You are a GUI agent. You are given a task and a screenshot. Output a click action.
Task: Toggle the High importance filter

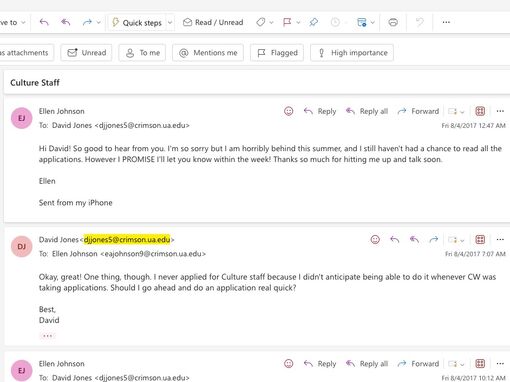(352, 53)
